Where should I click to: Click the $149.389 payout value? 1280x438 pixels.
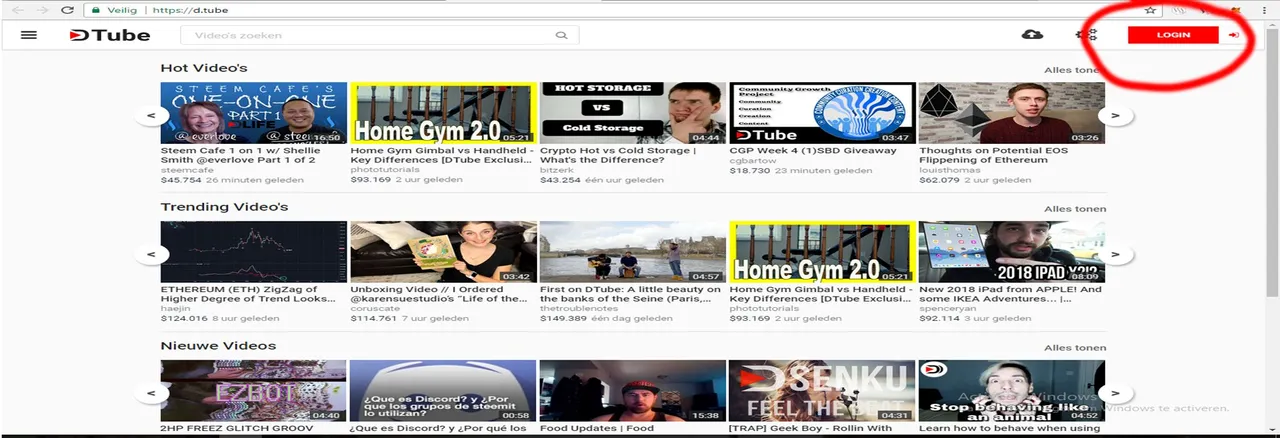563,319
